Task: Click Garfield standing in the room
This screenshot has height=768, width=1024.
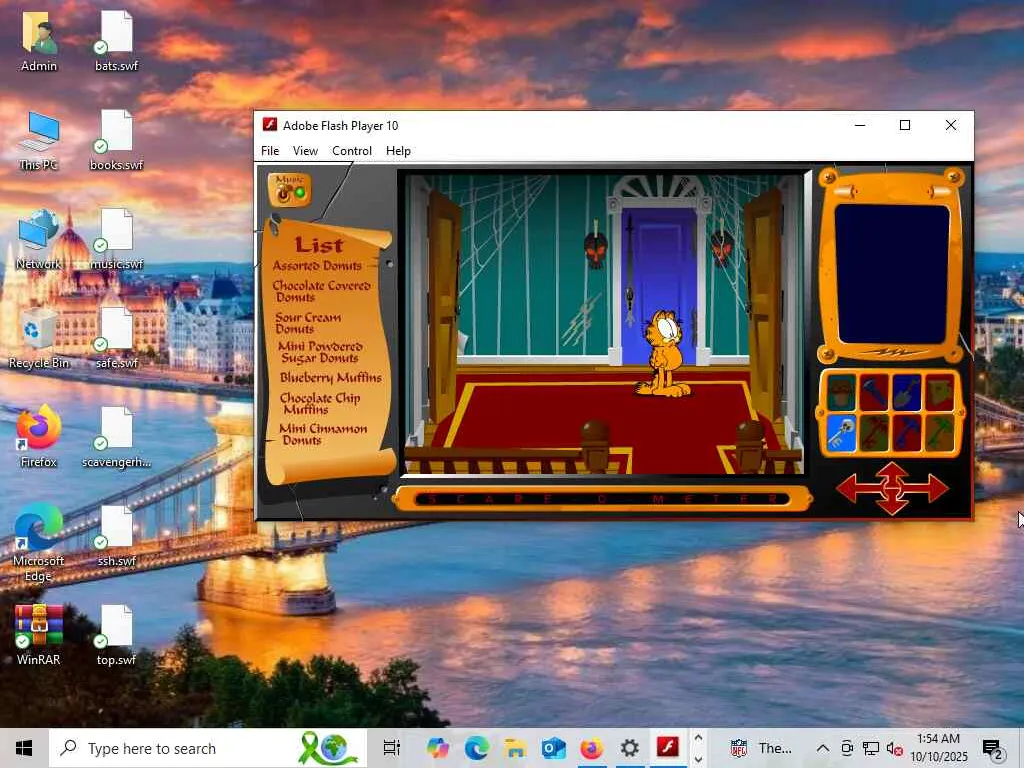Action: pos(664,354)
